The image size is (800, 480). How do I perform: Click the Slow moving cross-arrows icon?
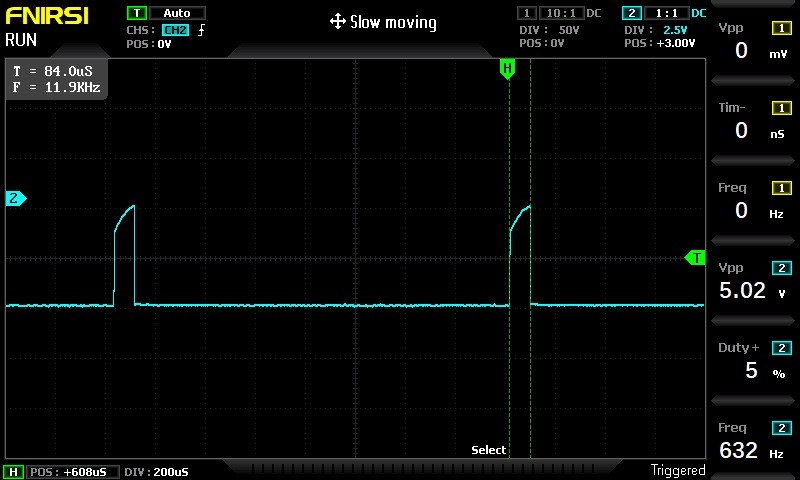(338, 21)
